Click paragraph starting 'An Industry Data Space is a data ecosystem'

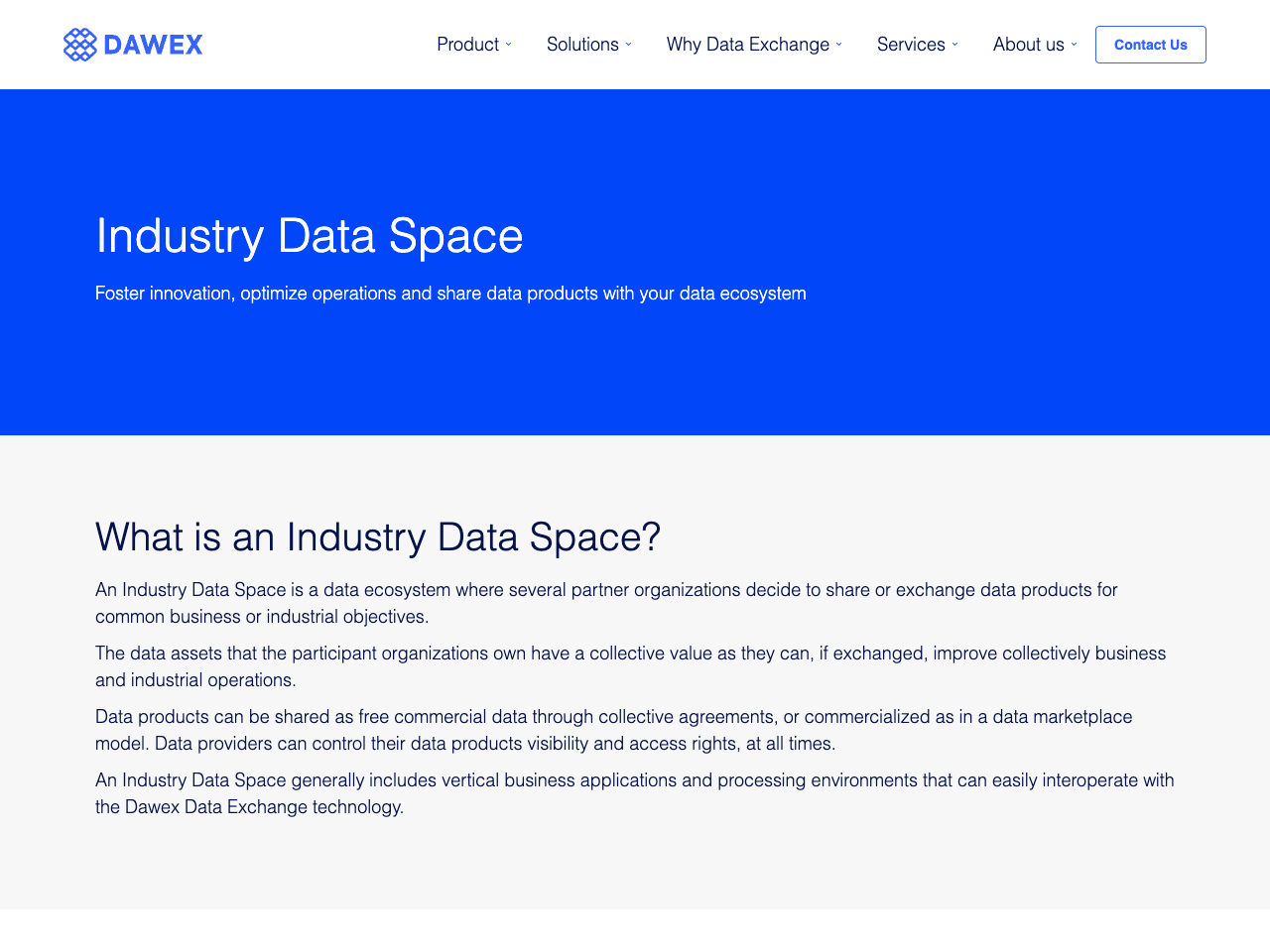[606, 603]
